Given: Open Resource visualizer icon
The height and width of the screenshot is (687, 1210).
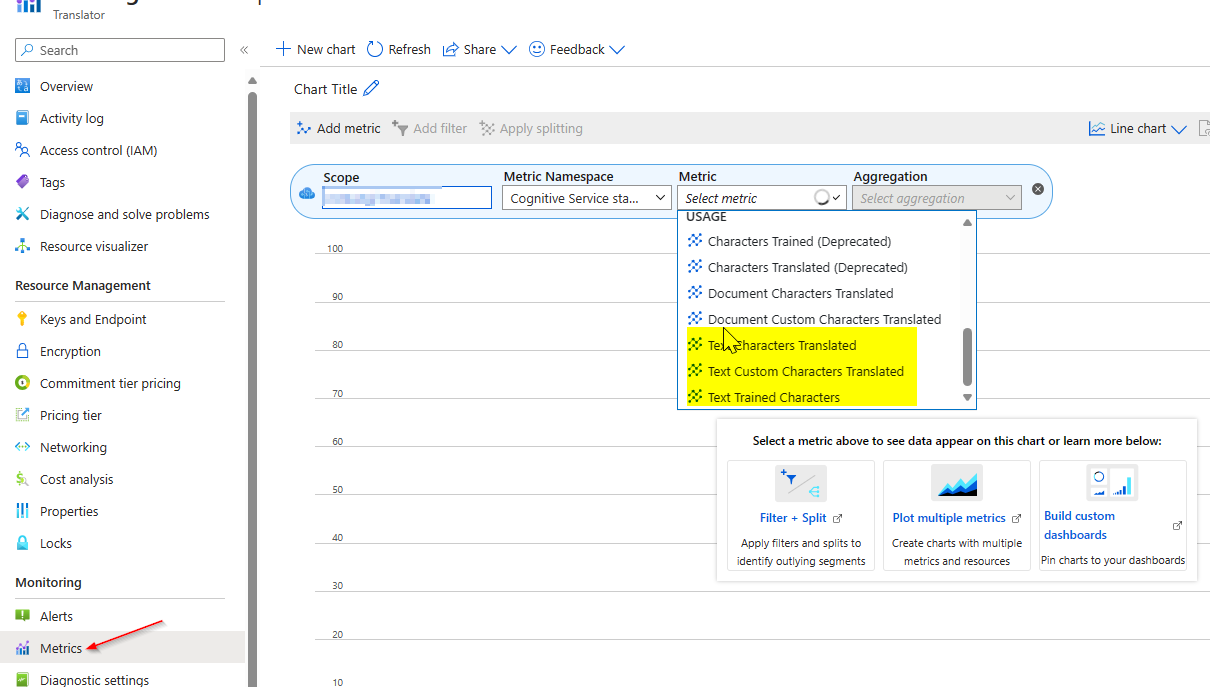Looking at the screenshot, I should 23,246.
